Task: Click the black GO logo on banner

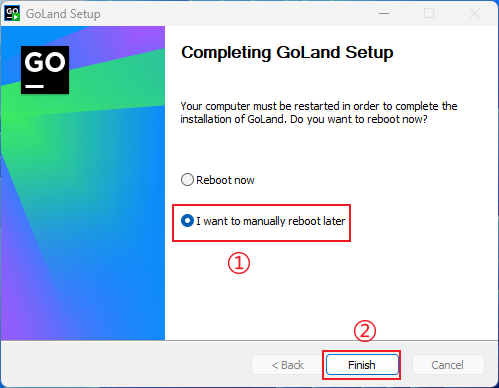Action: pyautogui.click(x=45, y=70)
